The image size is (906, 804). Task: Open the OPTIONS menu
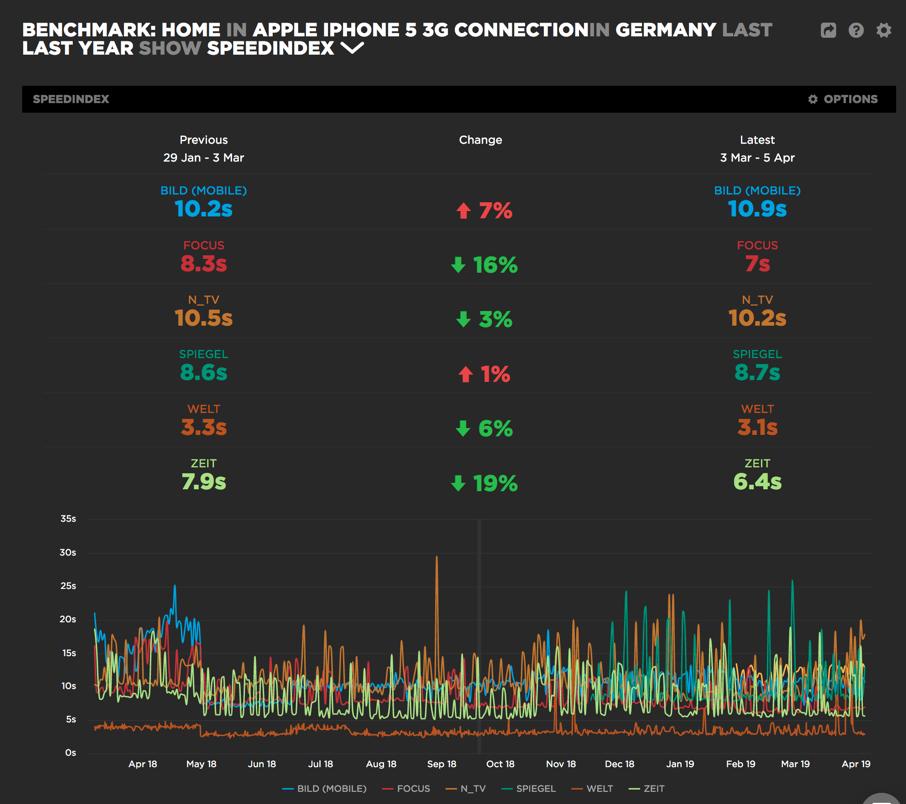pos(843,99)
